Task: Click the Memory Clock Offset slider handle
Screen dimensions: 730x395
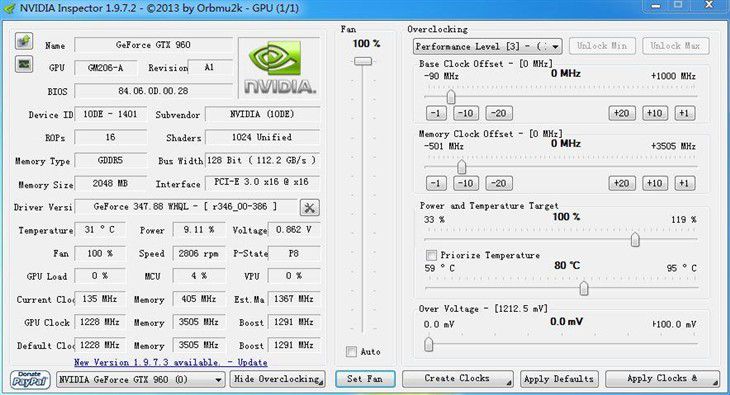Action: pos(461,167)
